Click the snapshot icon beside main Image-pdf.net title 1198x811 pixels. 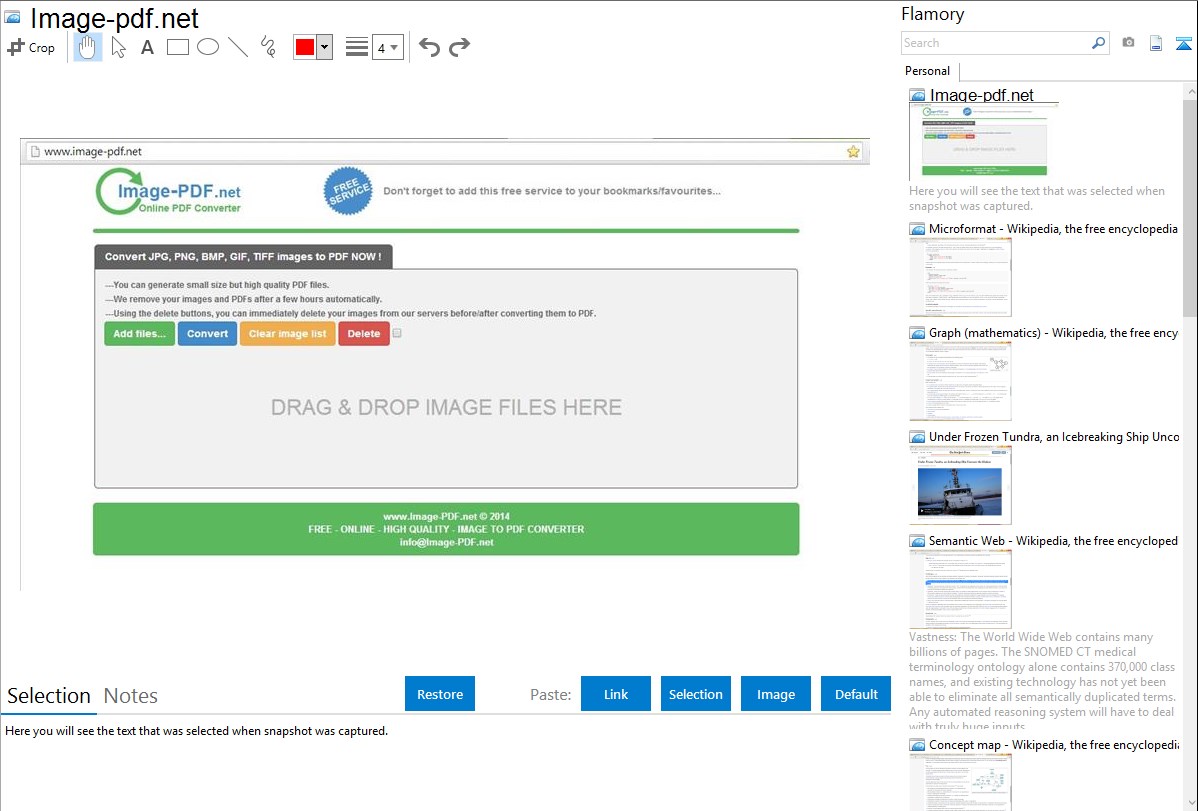(12, 17)
